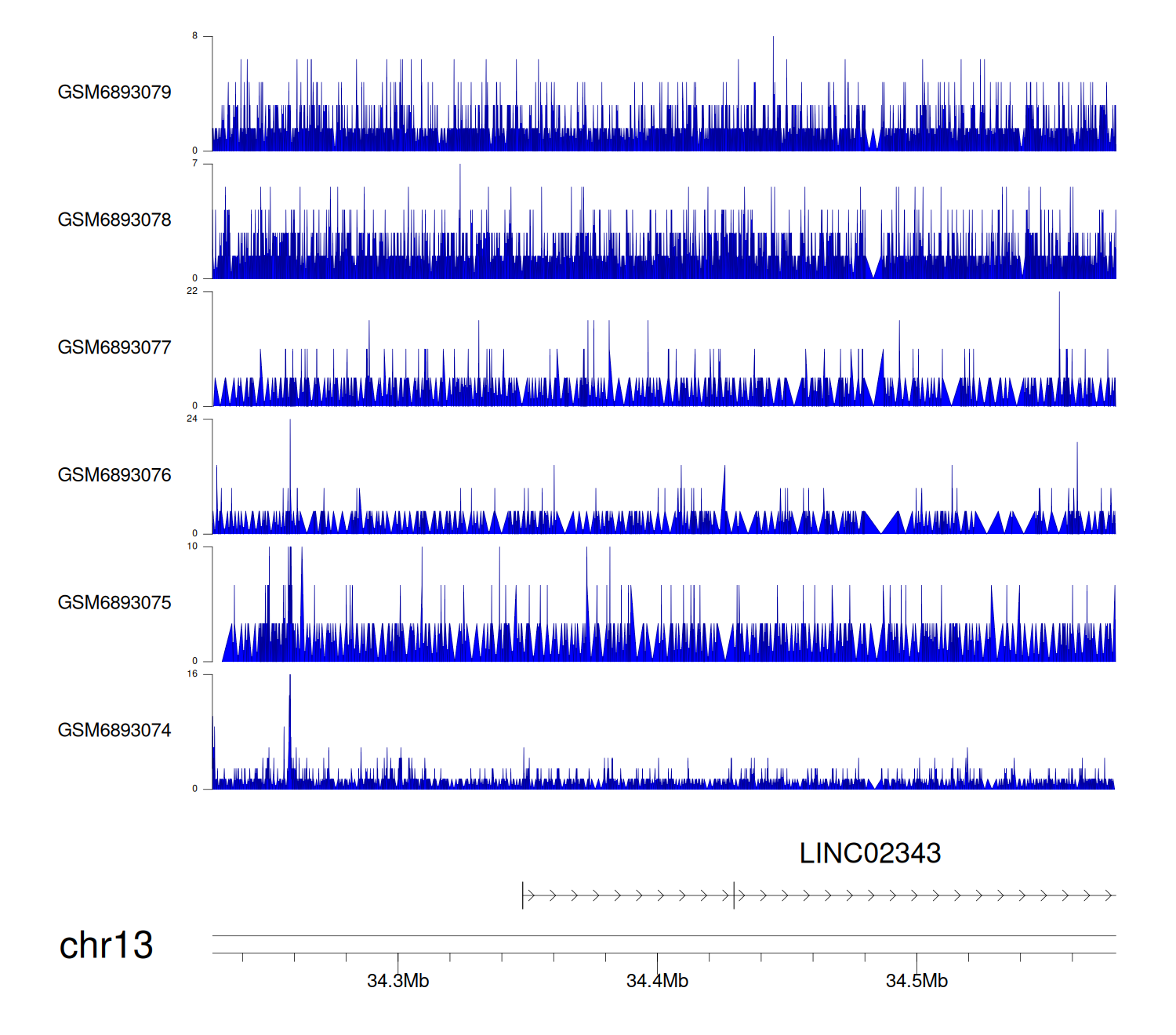Click the tallest spike in GSM6893078 track

pyautogui.click(x=460, y=167)
